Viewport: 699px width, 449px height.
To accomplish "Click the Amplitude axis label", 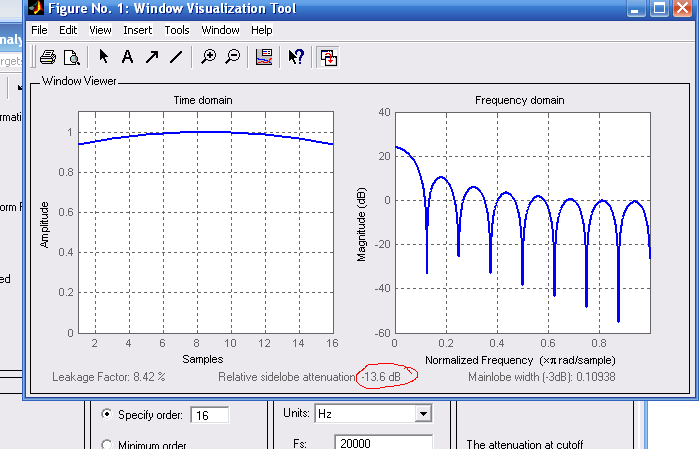I will (44, 225).
